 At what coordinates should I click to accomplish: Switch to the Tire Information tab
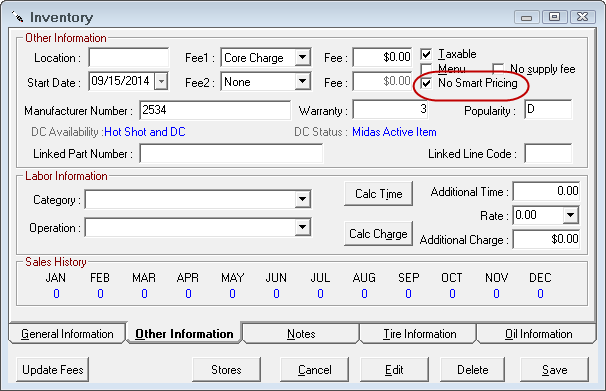pyautogui.click(x=419, y=333)
